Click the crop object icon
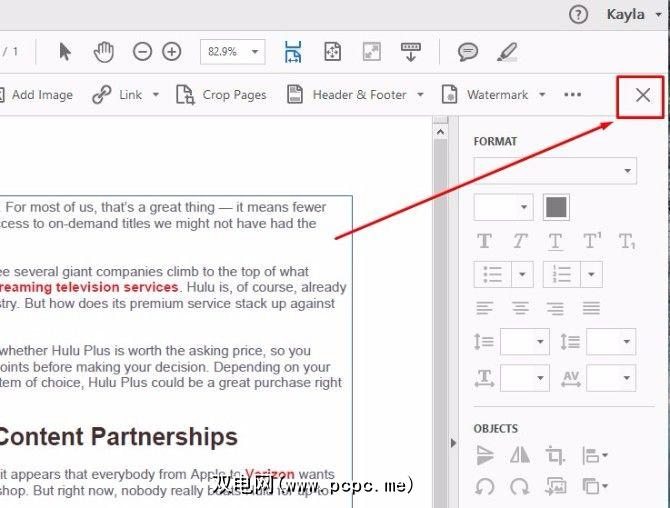670x508 pixels. click(x=555, y=455)
